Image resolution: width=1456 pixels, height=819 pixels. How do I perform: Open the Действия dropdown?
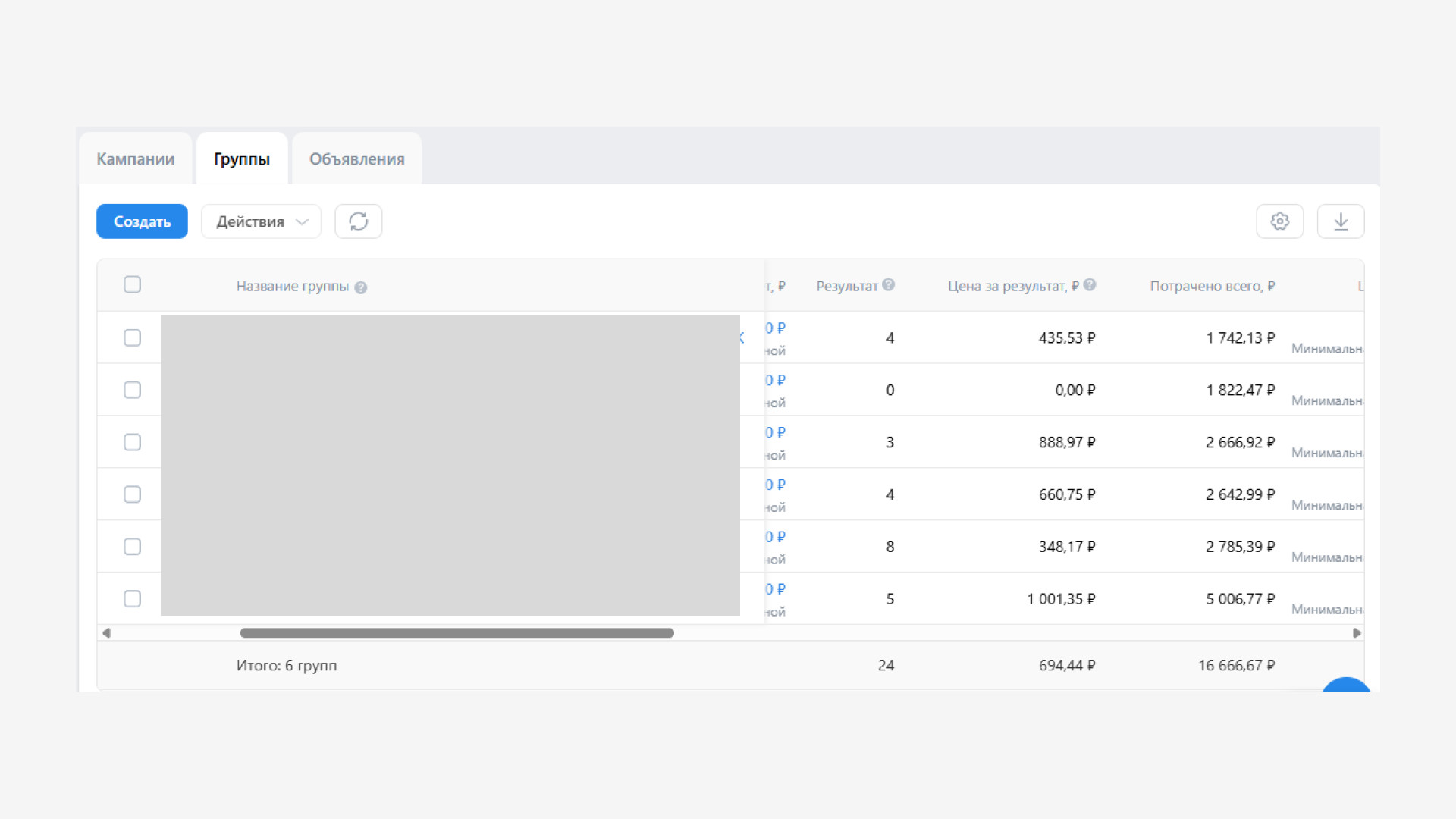coord(261,221)
